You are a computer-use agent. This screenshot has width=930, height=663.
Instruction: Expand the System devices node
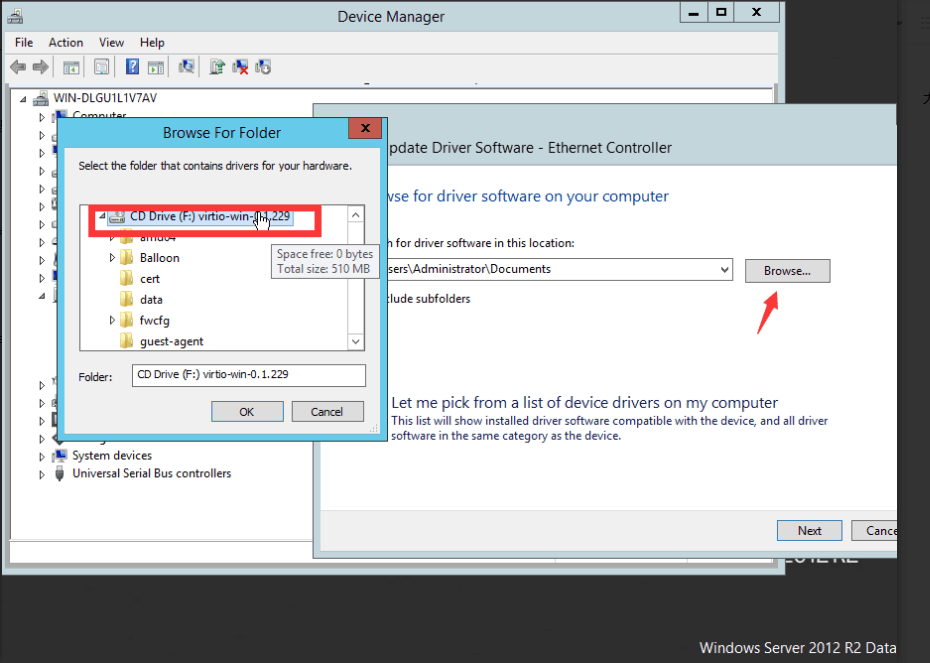42,457
